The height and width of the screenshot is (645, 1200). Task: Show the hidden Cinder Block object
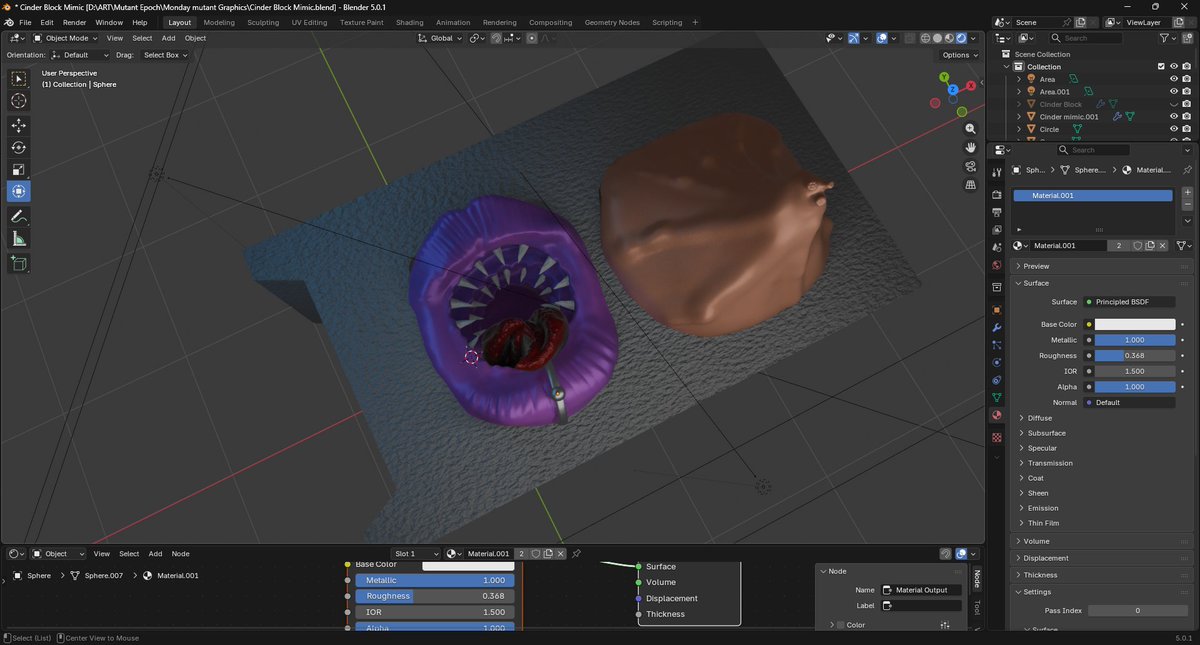[x=1174, y=104]
